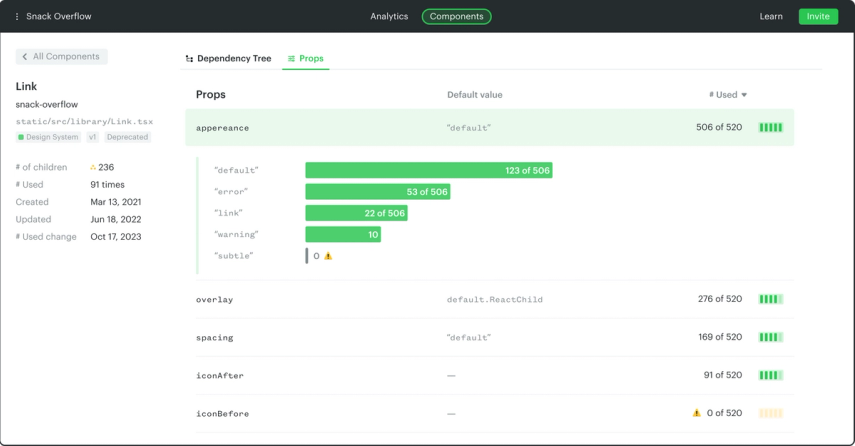Click the appereance usage meter bars
Viewport: 855px width, 446px height.
click(x=771, y=128)
